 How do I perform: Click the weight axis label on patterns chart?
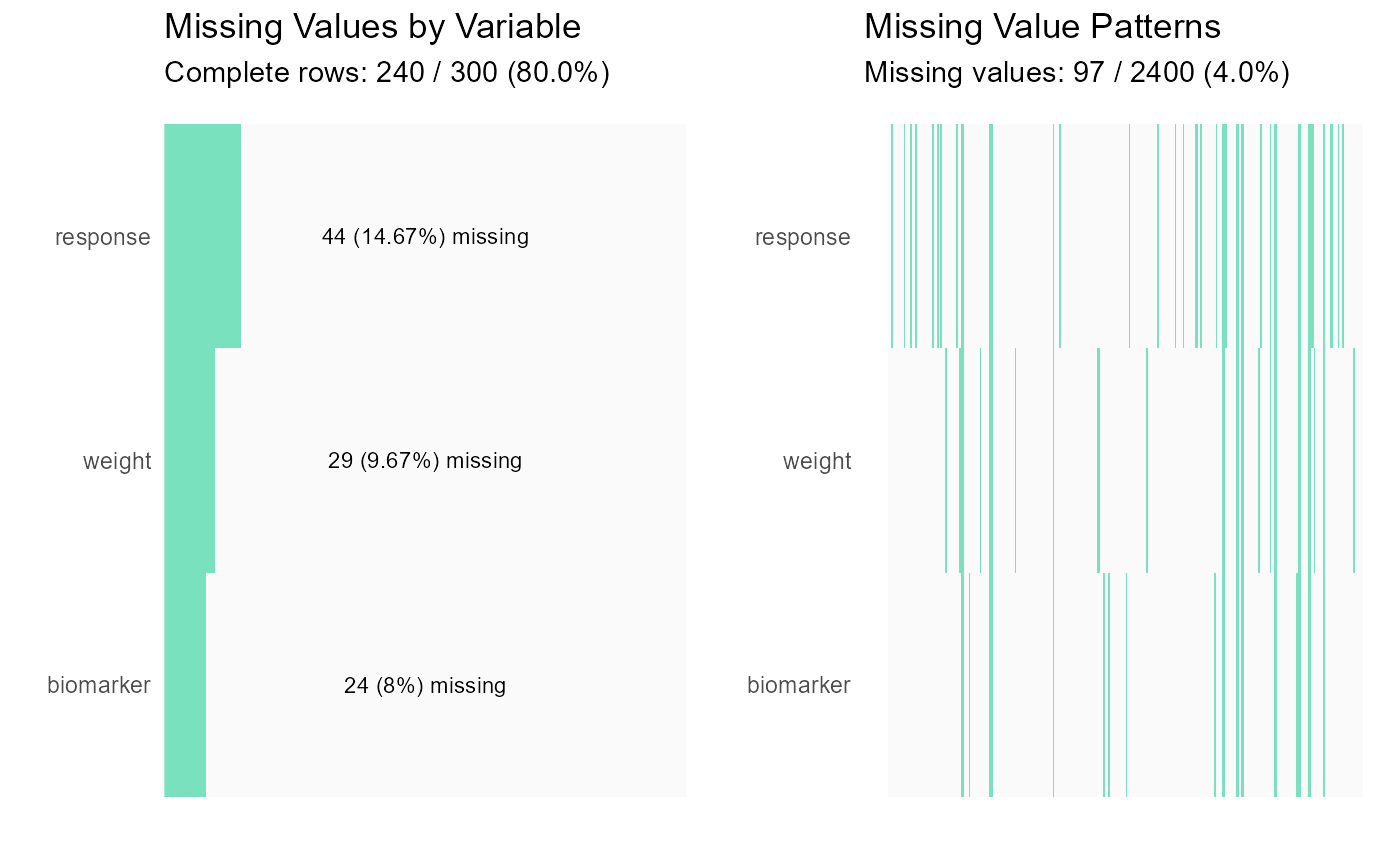point(817,461)
